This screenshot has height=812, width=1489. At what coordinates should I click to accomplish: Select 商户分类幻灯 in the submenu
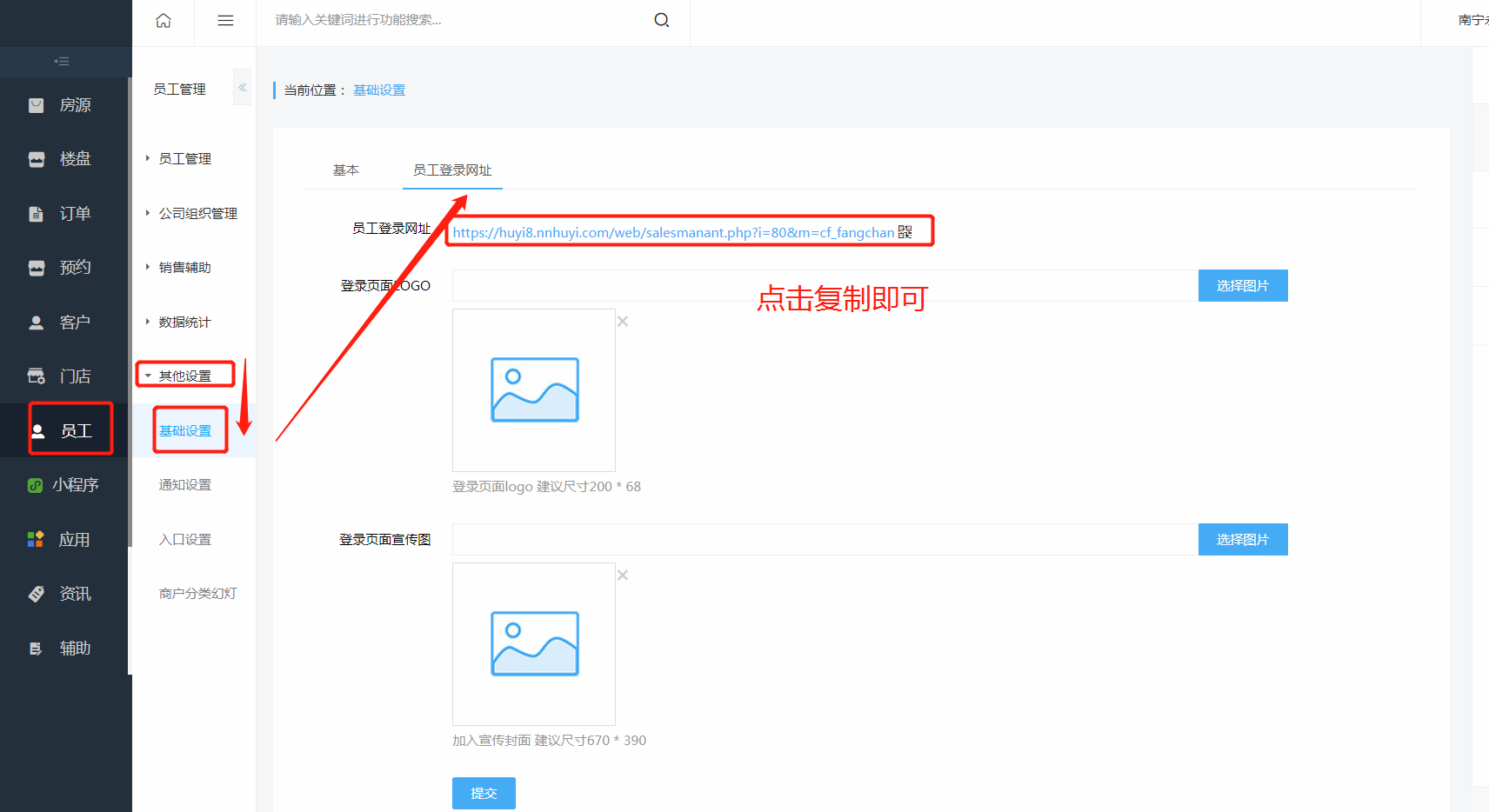click(x=198, y=594)
